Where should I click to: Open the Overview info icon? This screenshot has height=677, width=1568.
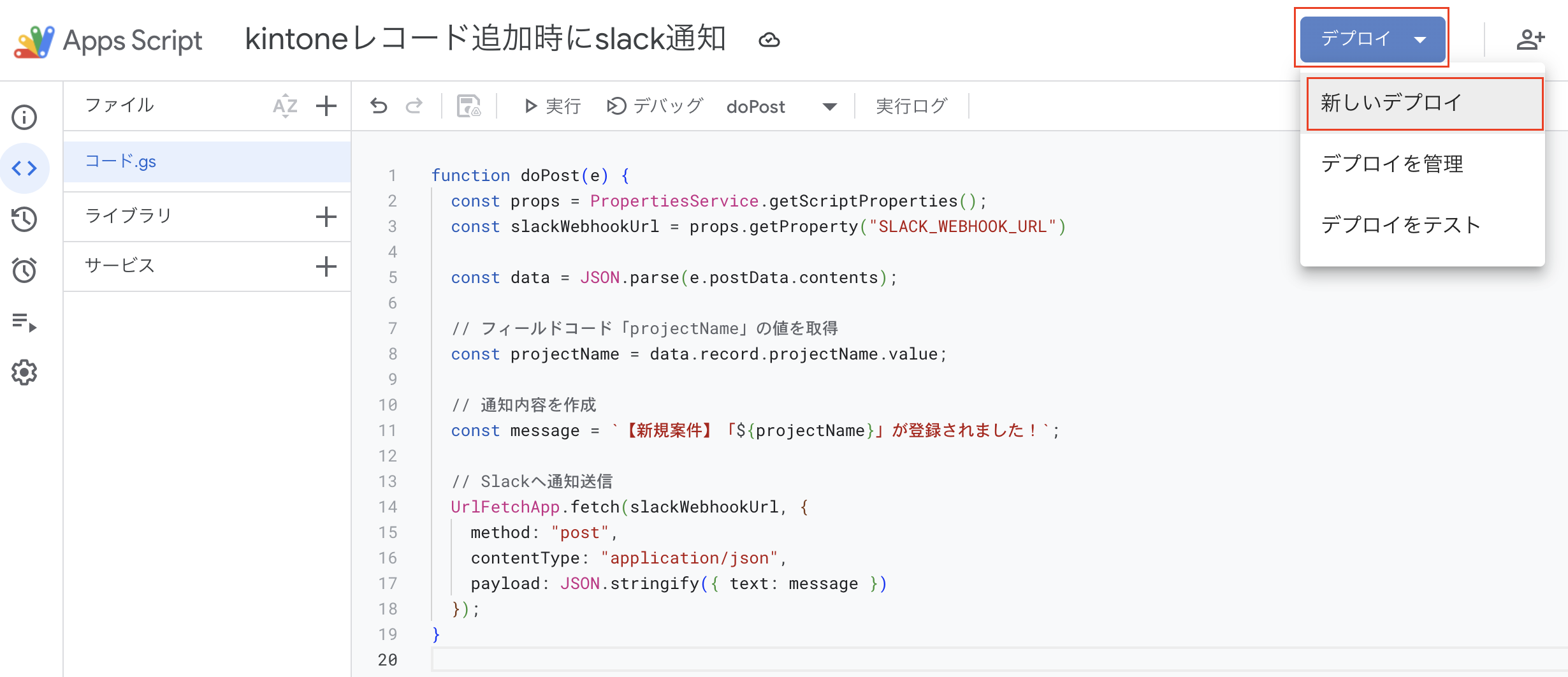pos(24,117)
